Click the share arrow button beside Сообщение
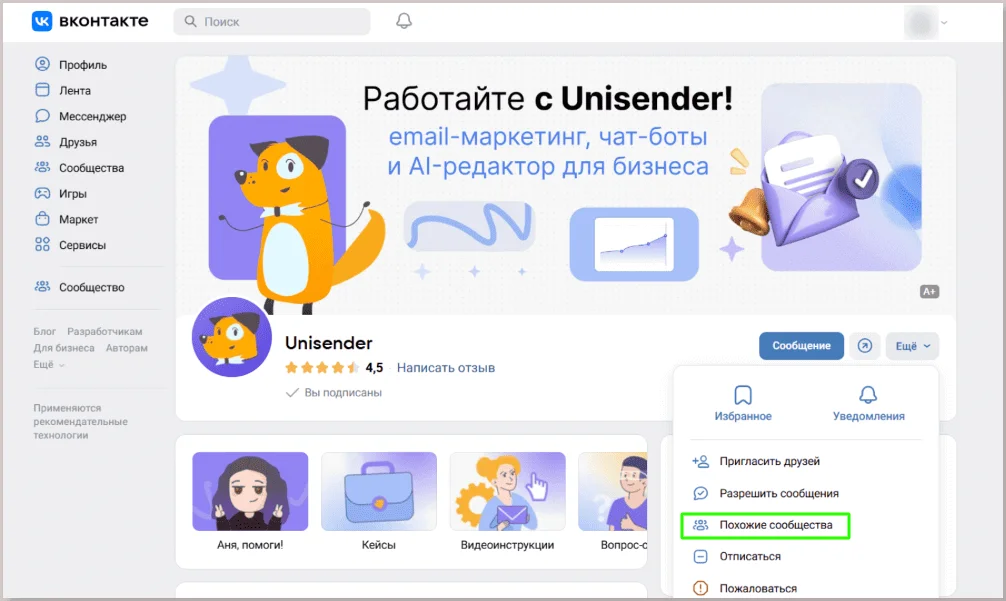Image resolution: width=1006 pixels, height=601 pixels. click(x=865, y=346)
